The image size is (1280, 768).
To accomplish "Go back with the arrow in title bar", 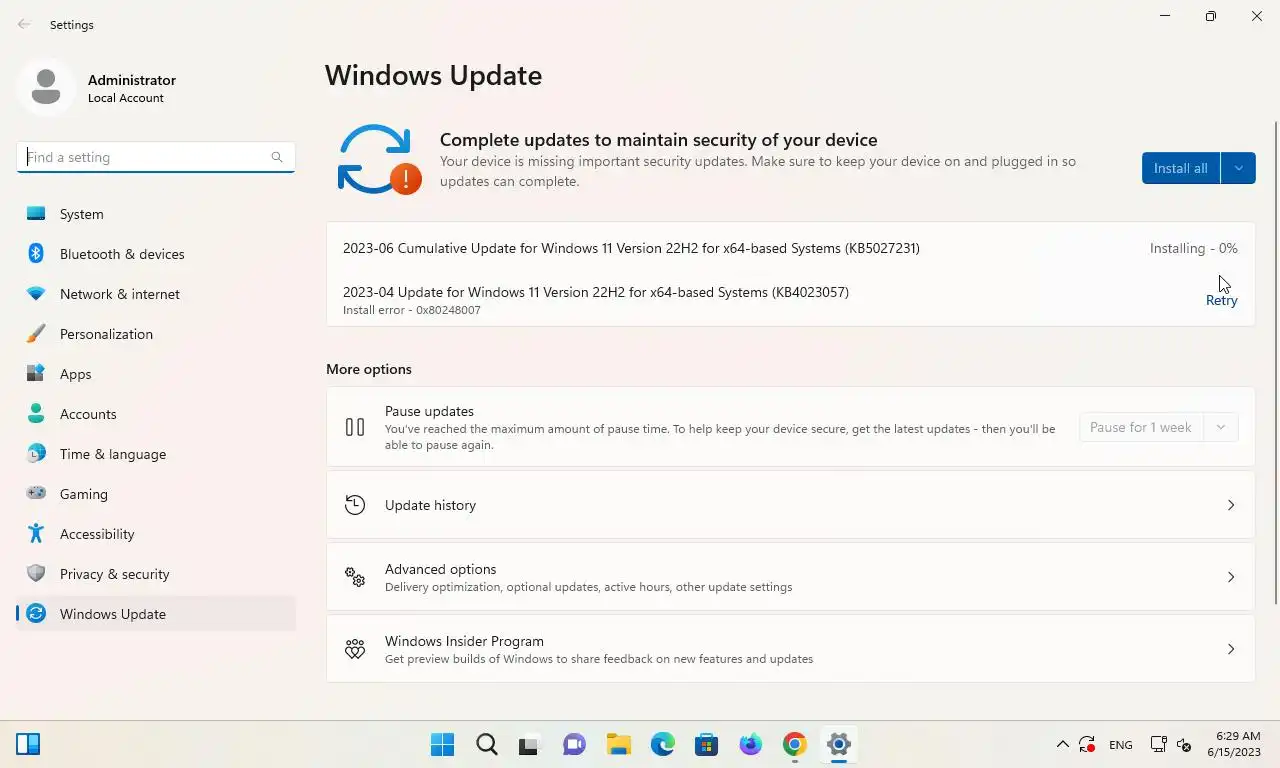I will click(24, 24).
